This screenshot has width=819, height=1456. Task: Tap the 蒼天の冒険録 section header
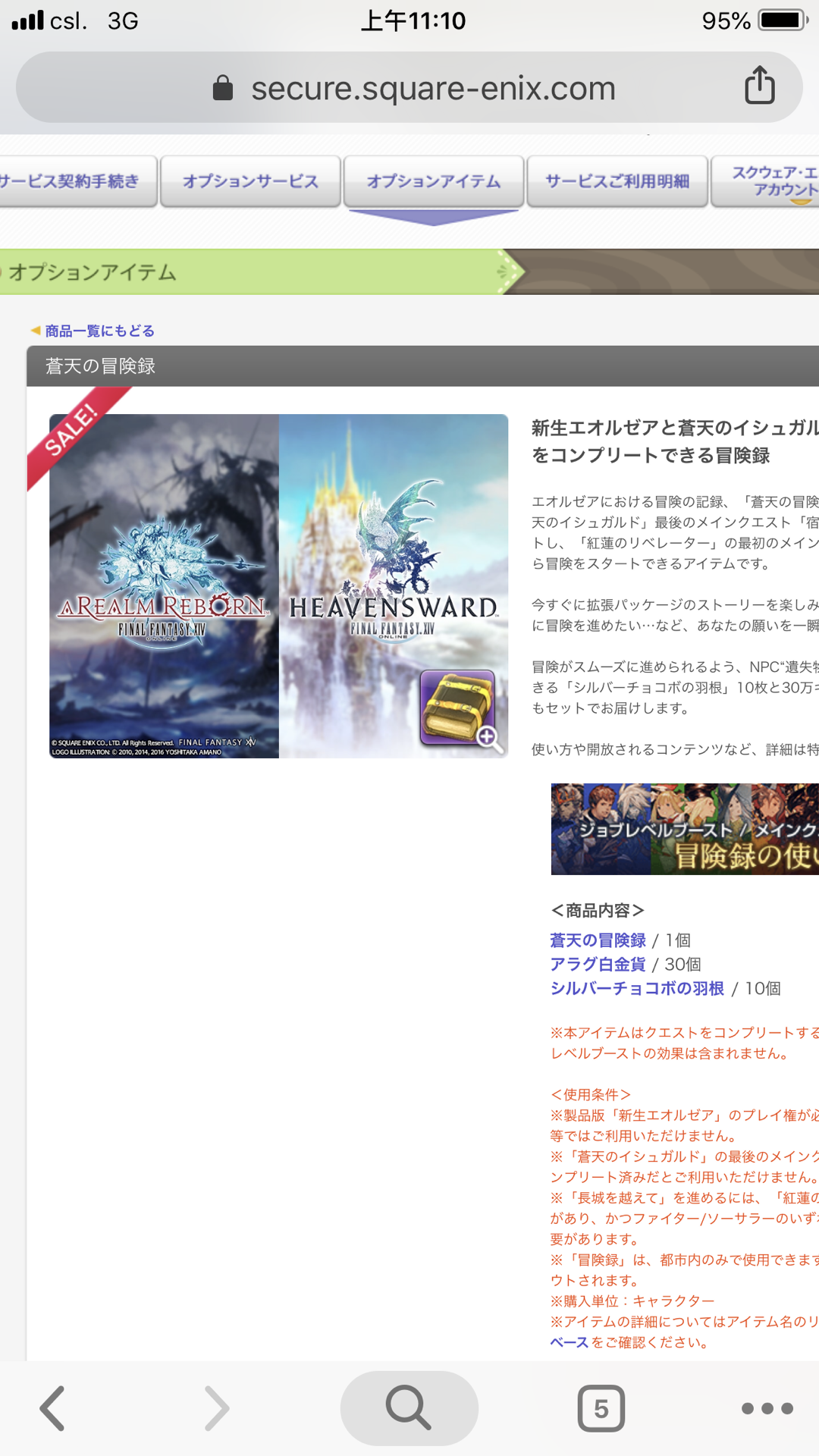pos(422,366)
